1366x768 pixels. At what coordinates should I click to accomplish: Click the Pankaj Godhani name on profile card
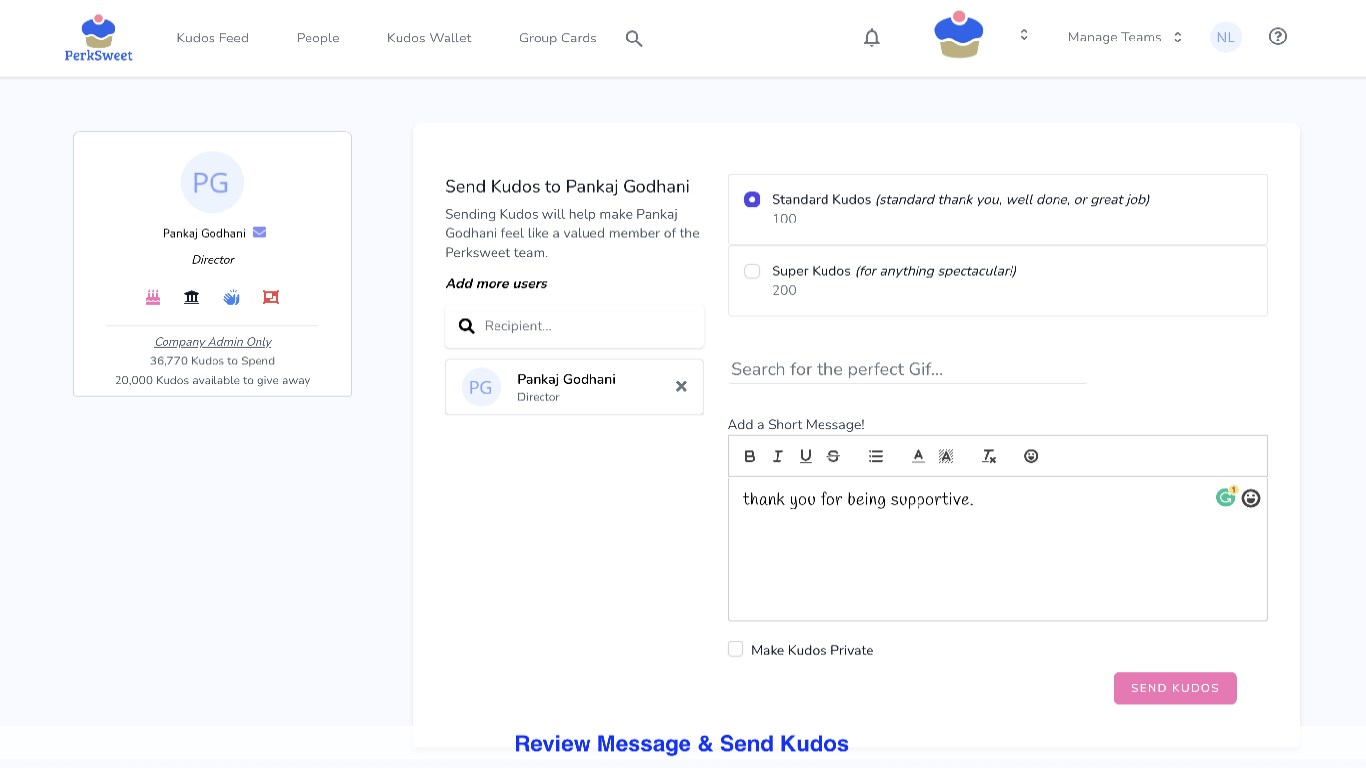[x=204, y=233]
